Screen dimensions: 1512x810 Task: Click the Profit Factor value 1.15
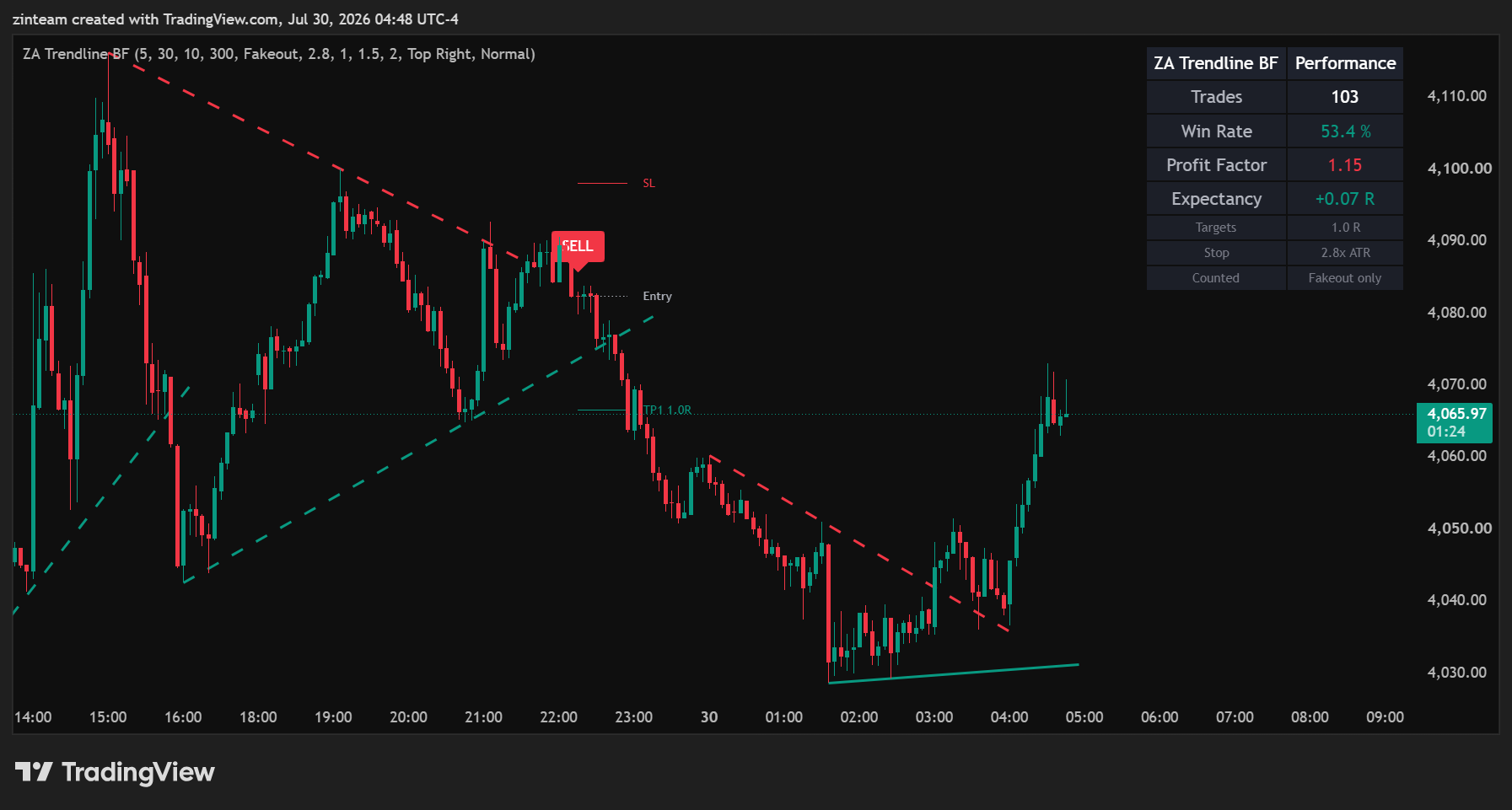click(x=1345, y=165)
